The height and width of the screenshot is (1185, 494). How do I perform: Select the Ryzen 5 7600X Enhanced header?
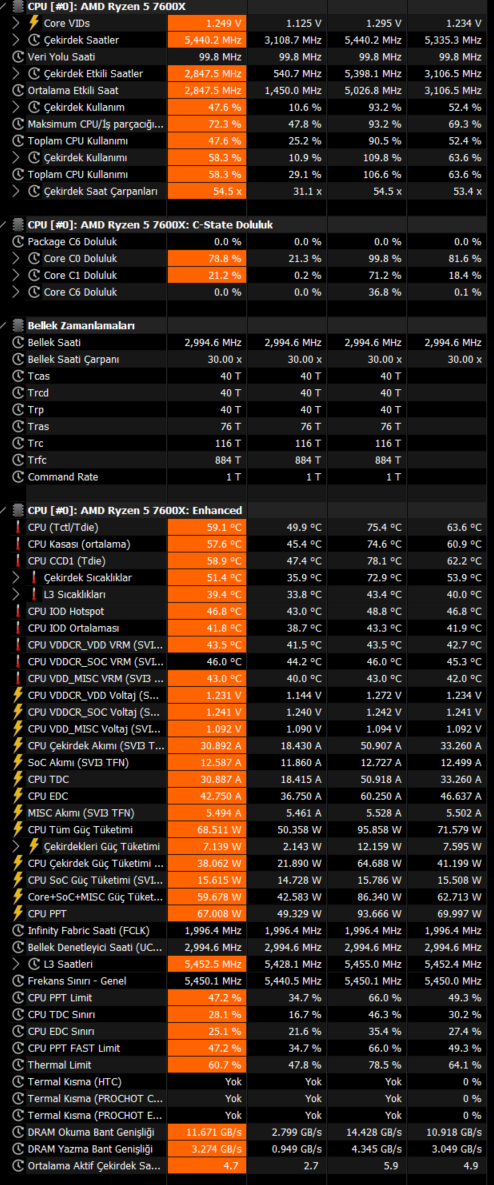click(134, 510)
